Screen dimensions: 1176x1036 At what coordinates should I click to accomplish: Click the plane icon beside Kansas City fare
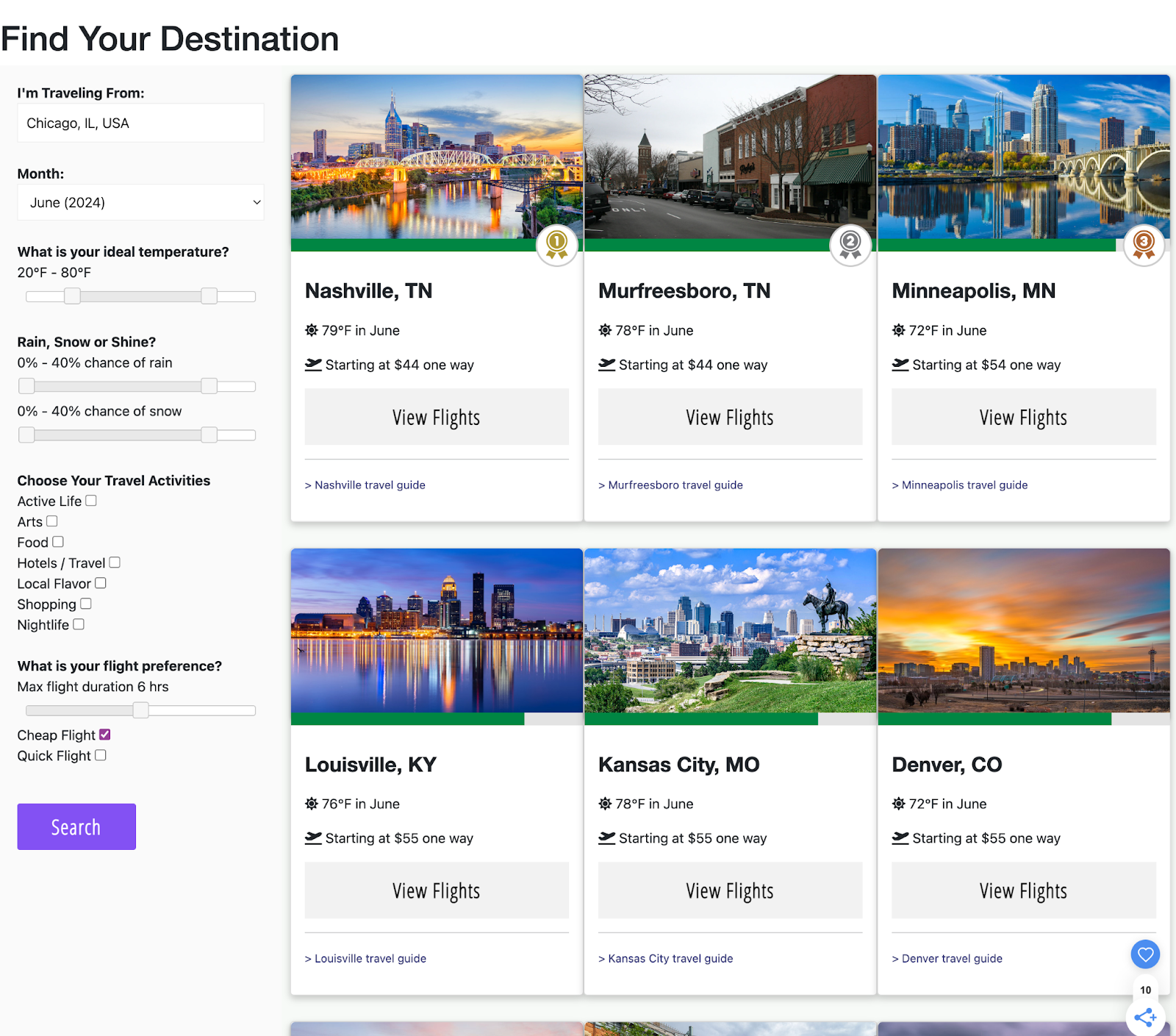coord(606,838)
